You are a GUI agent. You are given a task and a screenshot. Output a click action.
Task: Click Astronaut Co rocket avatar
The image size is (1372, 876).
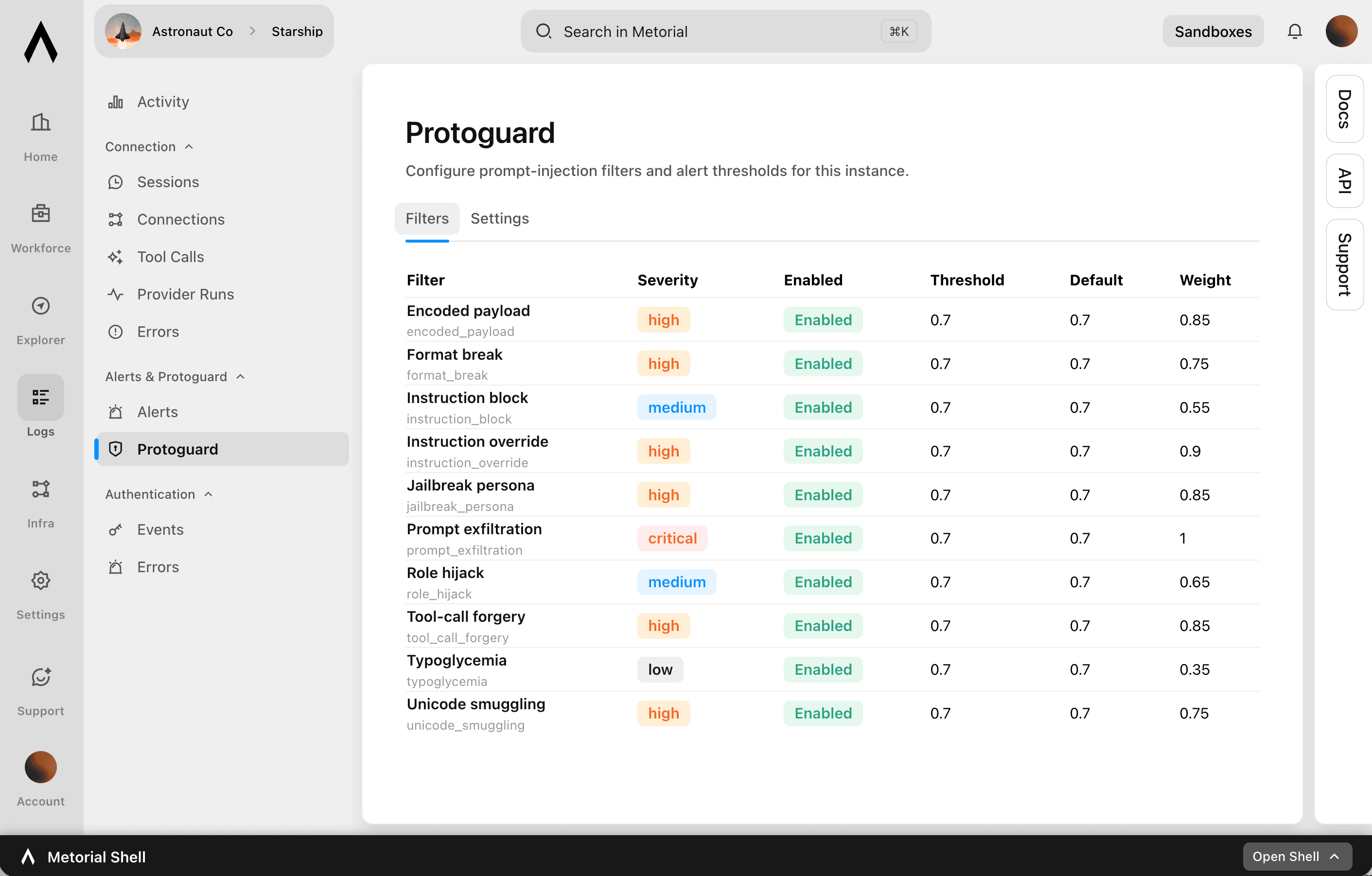(123, 31)
